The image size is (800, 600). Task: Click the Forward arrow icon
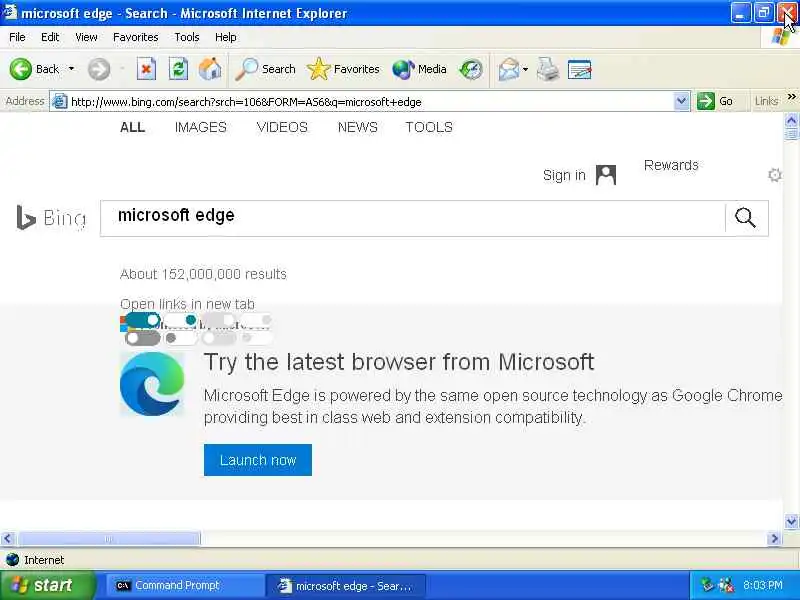[x=98, y=69]
